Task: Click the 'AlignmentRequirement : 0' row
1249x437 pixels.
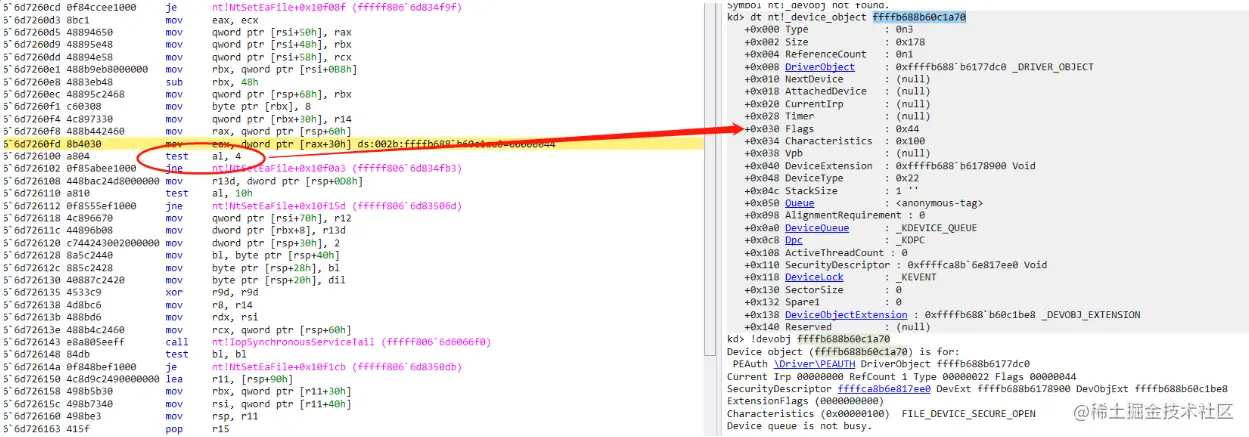Action: click(833, 215)
